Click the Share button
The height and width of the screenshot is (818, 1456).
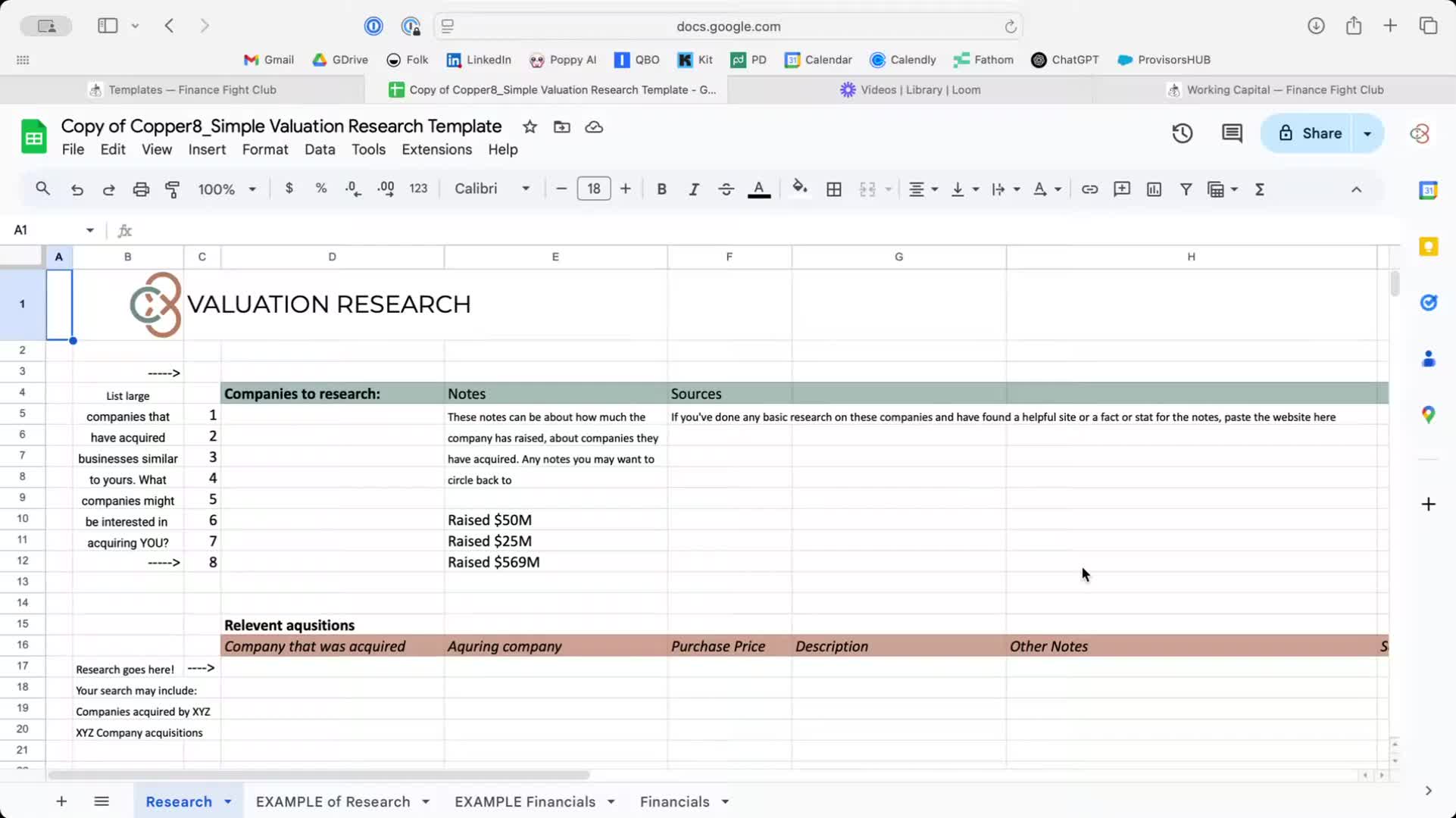tap(1311, 134)
